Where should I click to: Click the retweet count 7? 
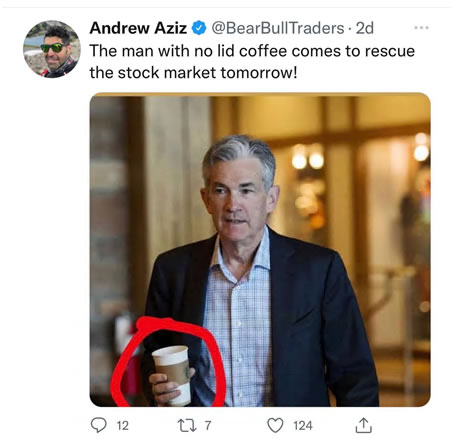click(x=208, y=426)
